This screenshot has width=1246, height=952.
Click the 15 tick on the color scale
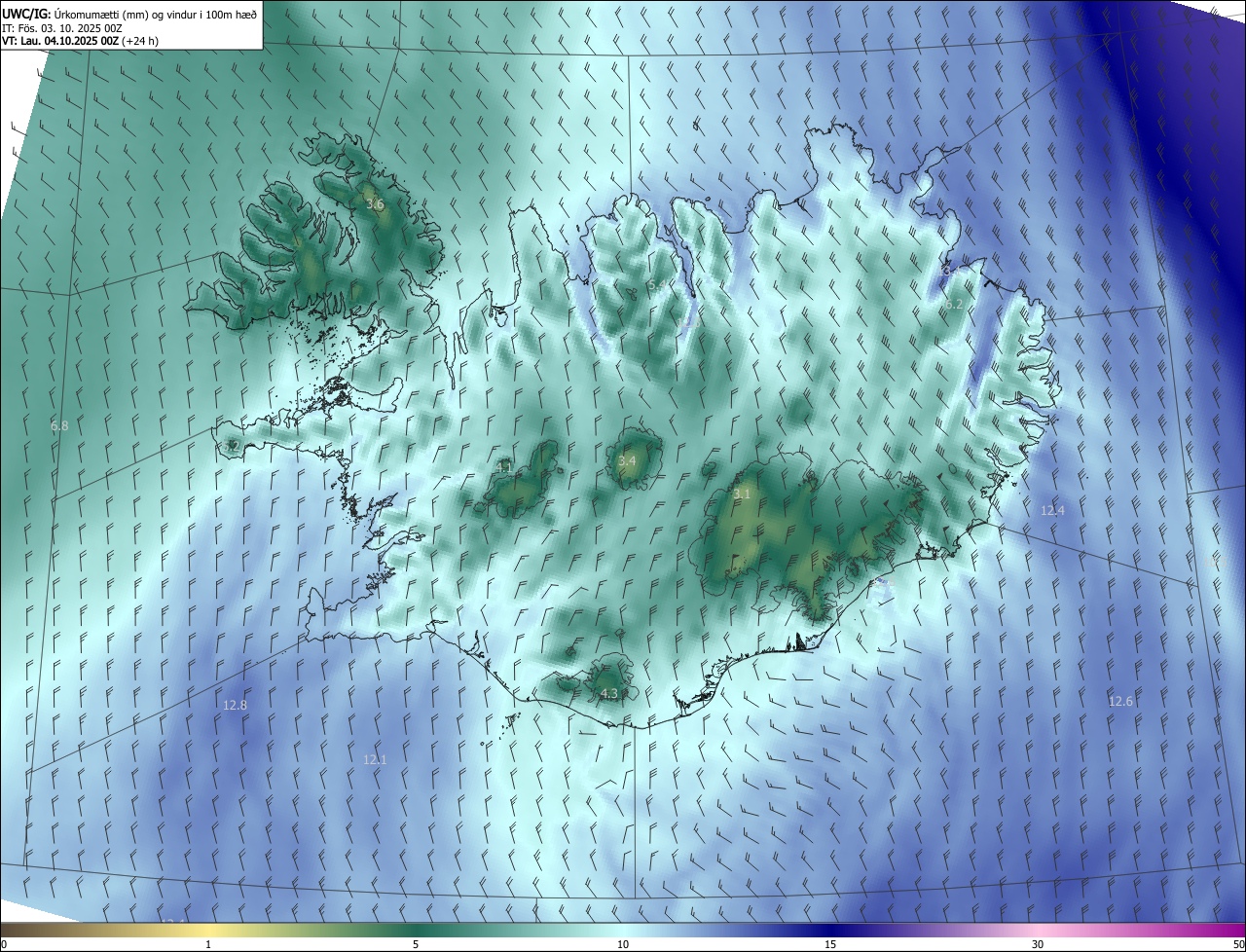(x=830, y=945)
